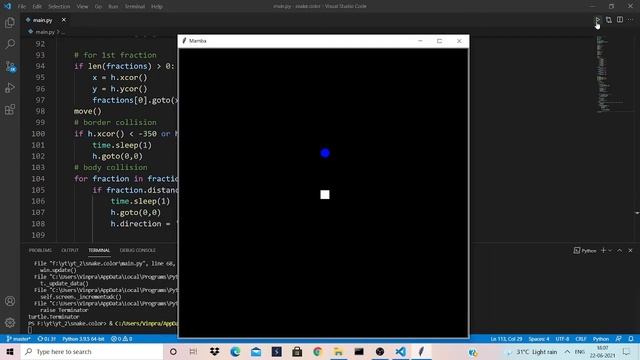Open the Help menu
640x360 pixels.
157,7
